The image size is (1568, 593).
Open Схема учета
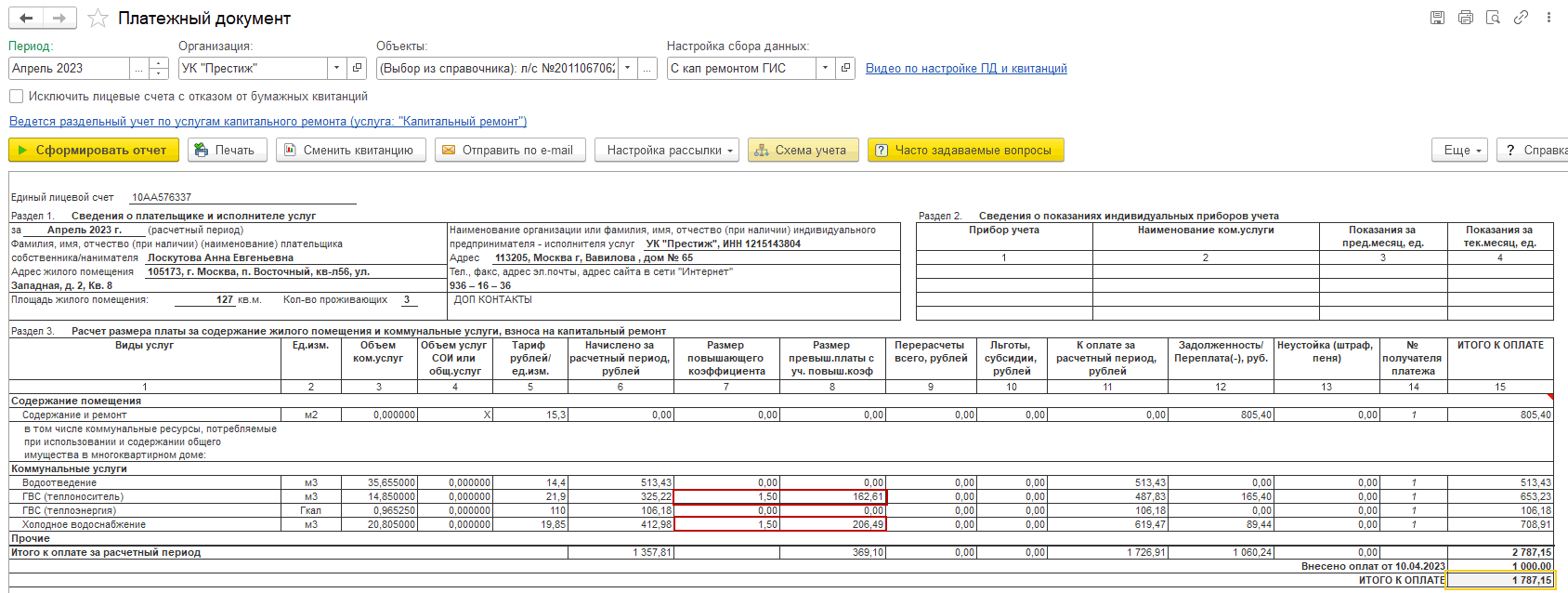pyautogui.click(x=803, y=150)
